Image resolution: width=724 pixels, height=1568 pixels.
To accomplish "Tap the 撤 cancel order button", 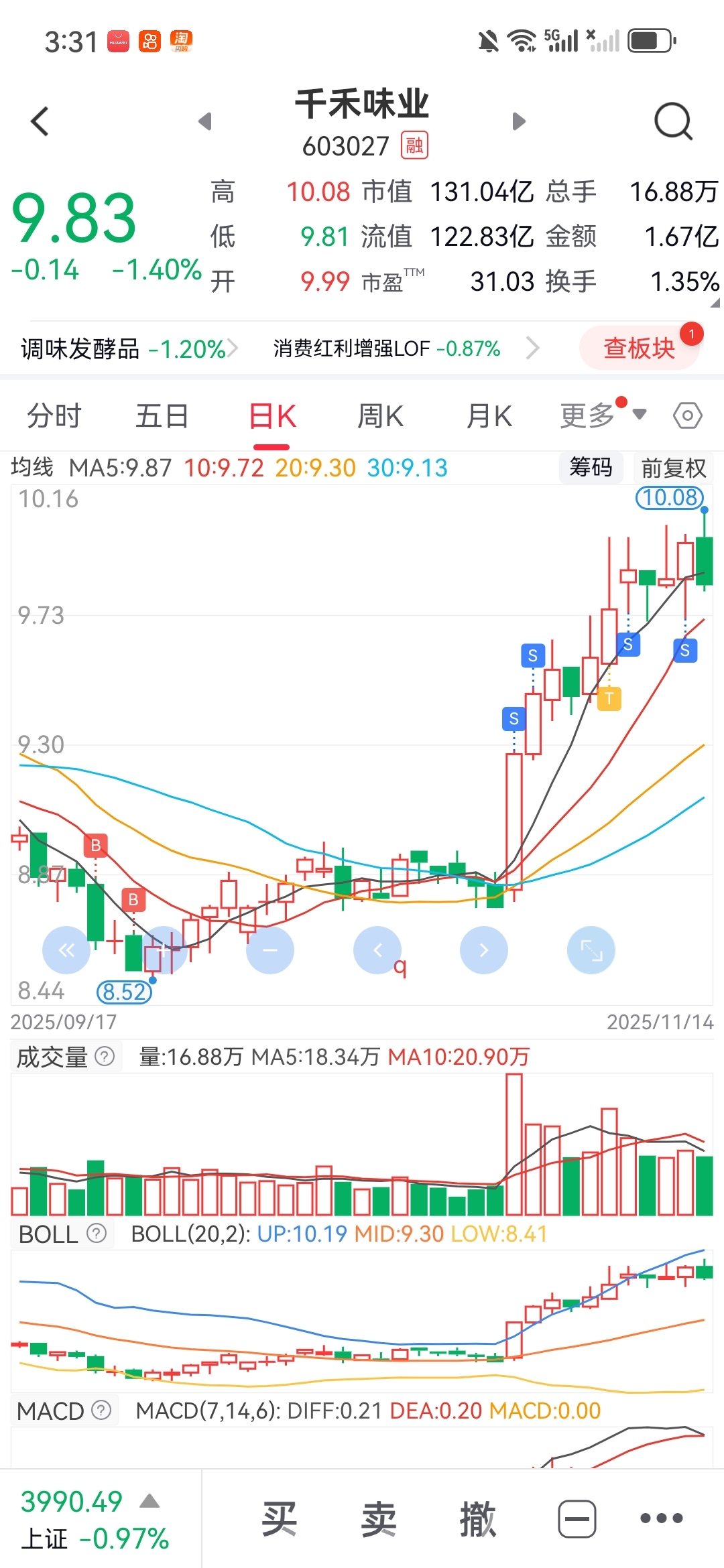I will [x=478, y=1518].
